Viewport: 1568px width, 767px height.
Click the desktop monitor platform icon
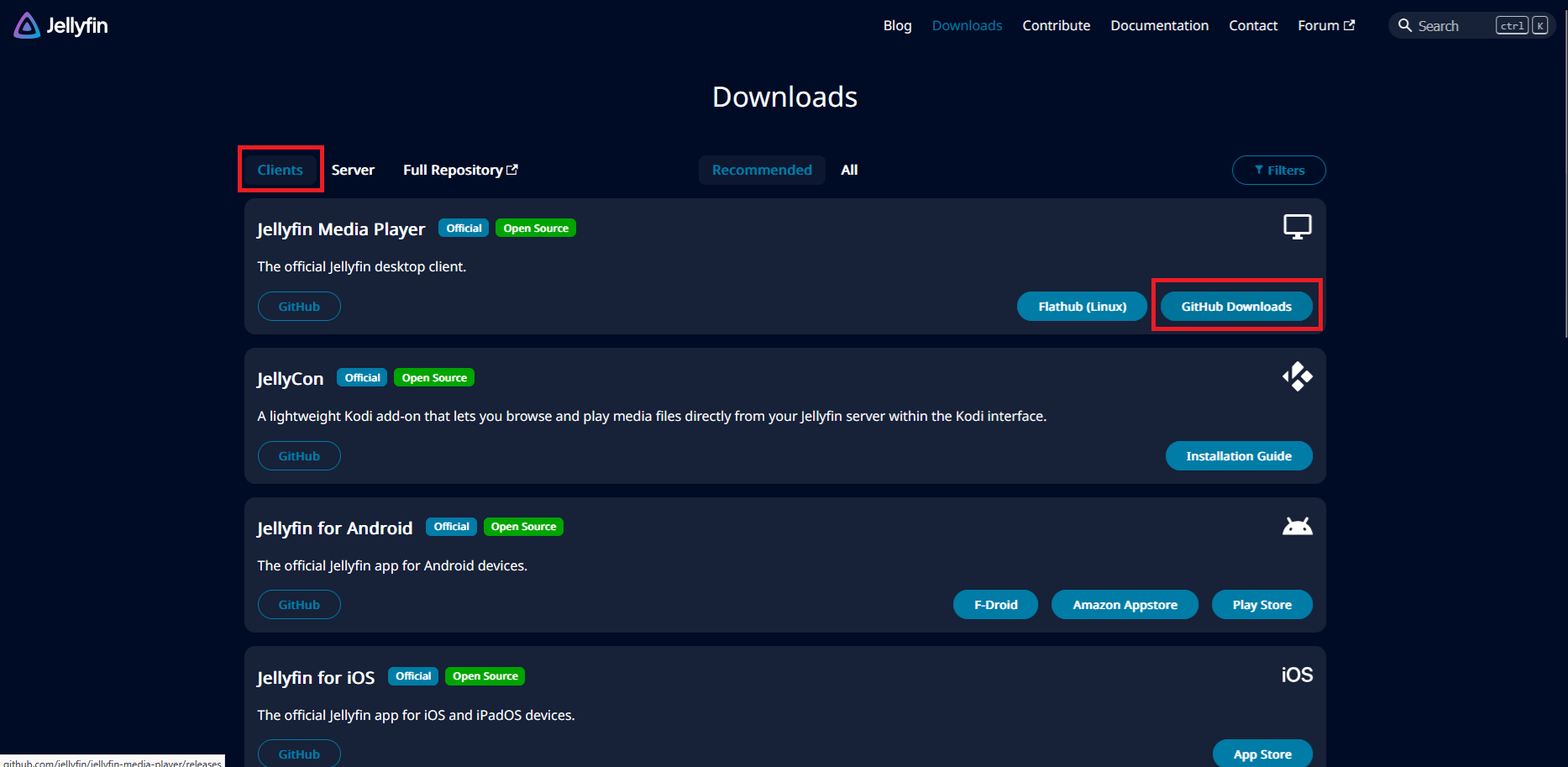click(x=1297, y=227)
